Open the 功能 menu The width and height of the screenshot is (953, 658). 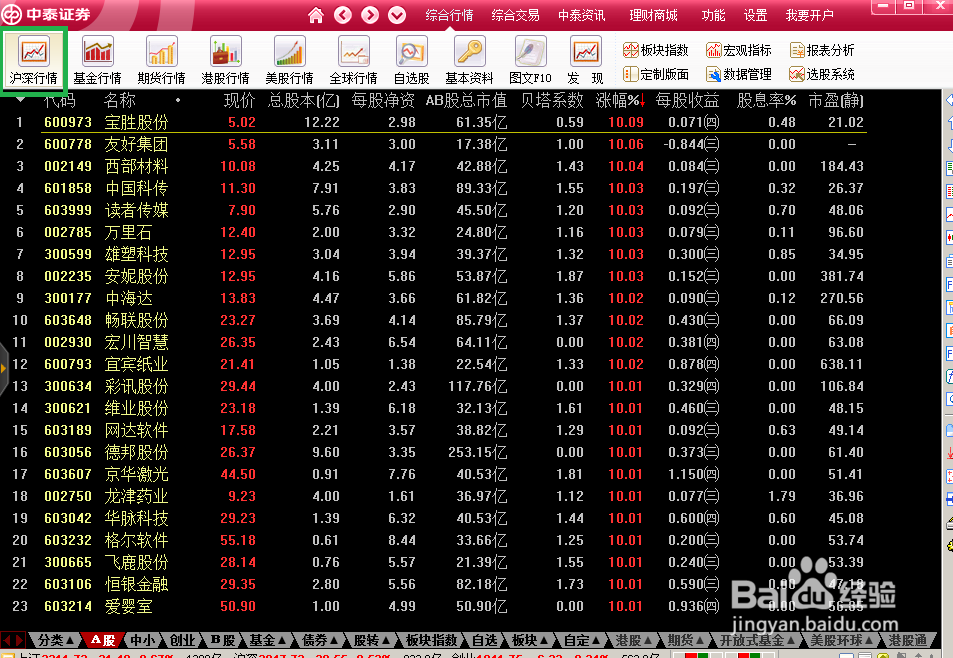714,15
